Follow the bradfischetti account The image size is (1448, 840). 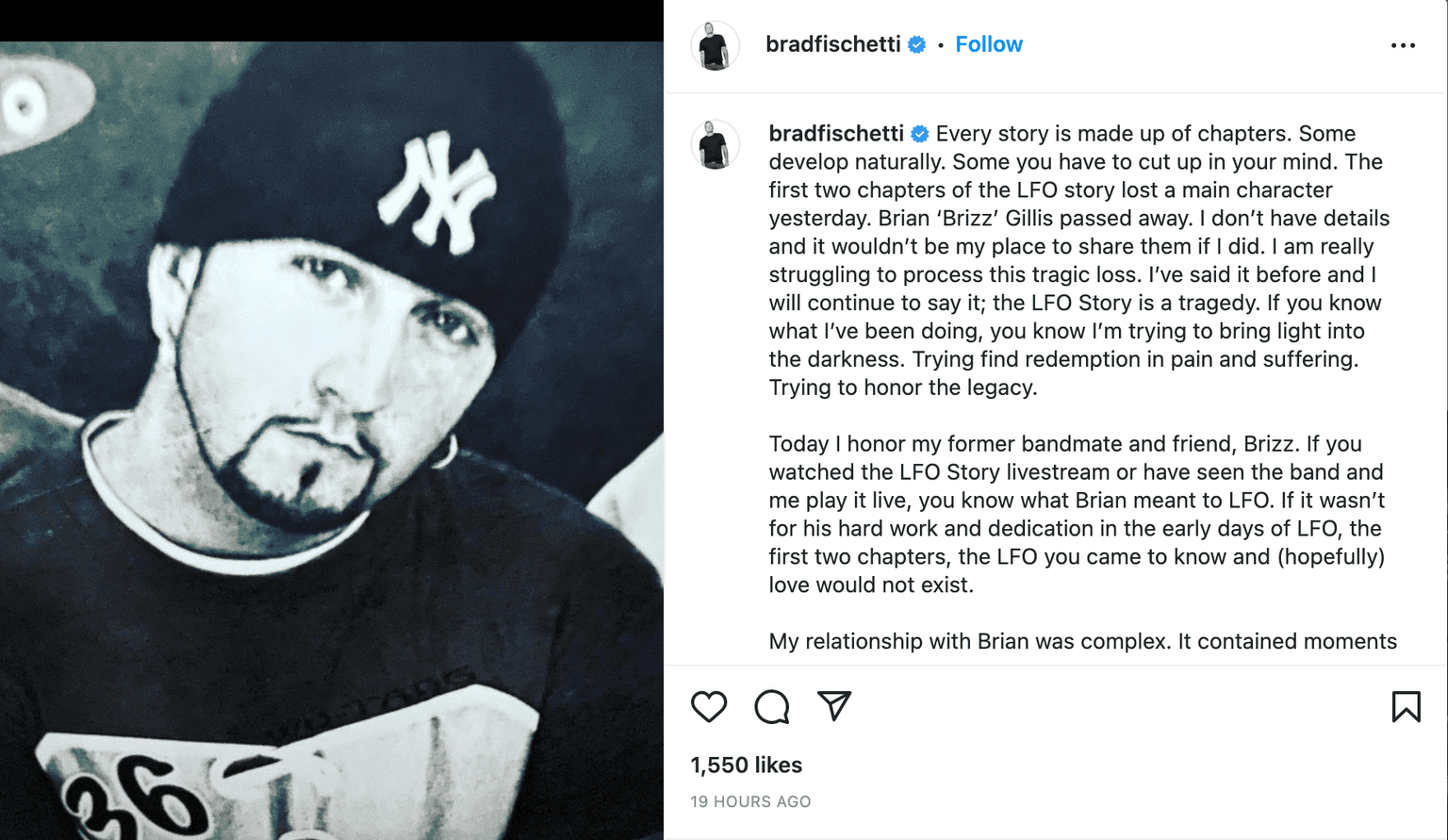pos(988,44)
